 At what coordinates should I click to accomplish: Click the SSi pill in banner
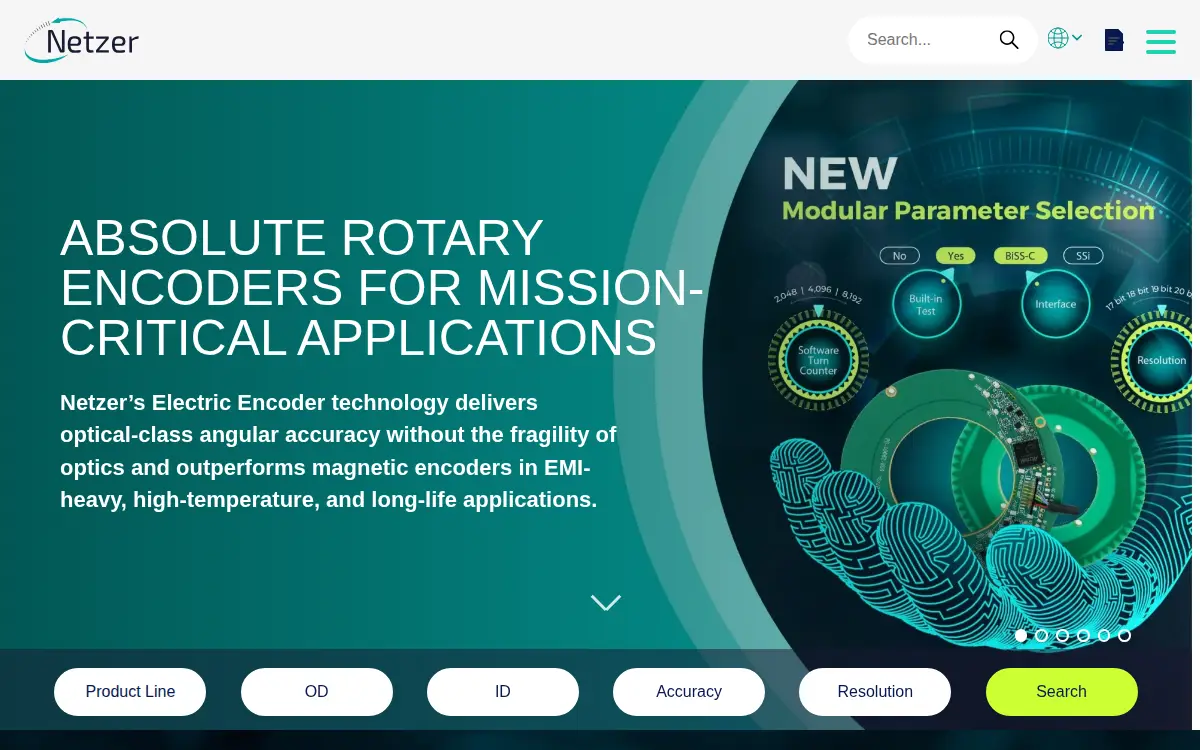click(1083, 256)
